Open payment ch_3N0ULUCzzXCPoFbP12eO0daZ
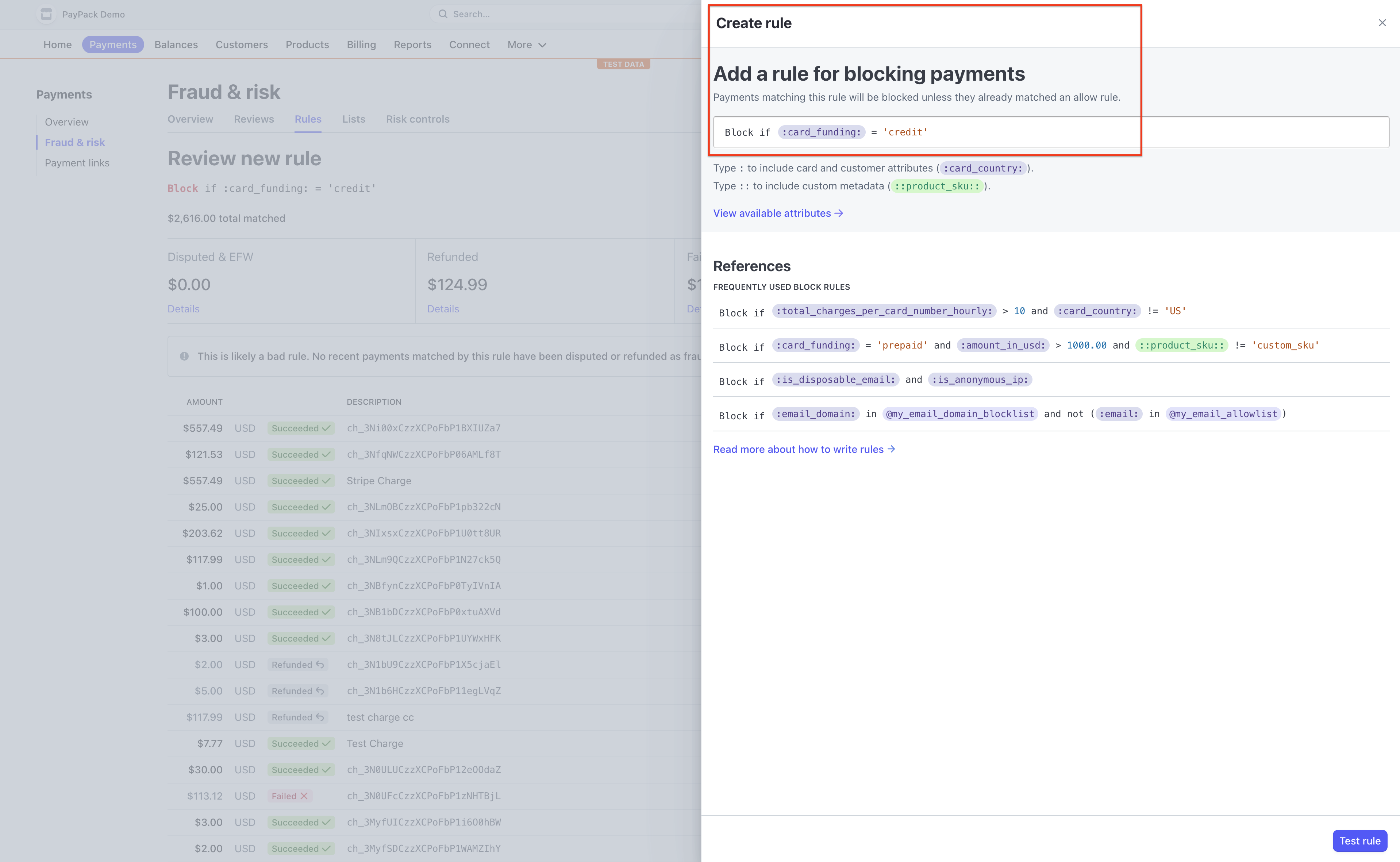Screen dimensions: 1400x862 tap(423, 770)
